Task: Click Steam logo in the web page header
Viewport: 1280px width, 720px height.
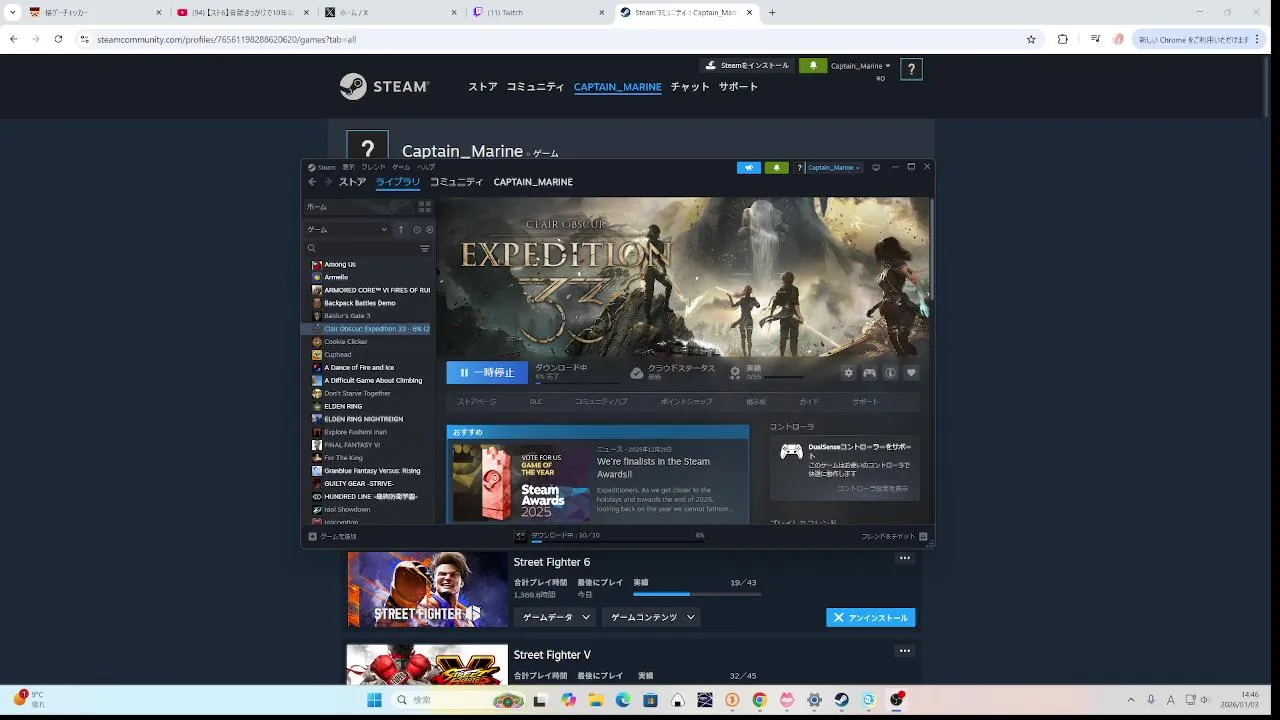Action: click(384, 87)
